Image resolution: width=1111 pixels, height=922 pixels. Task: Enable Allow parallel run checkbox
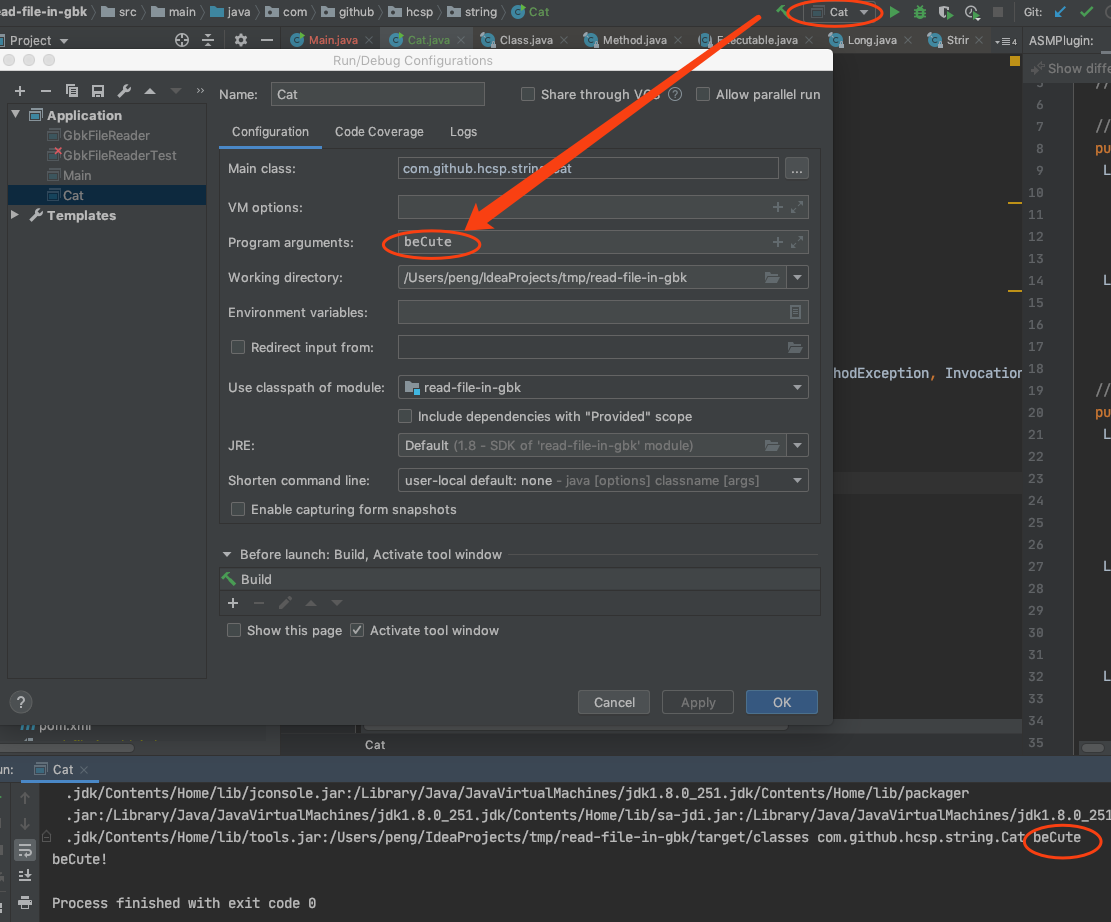coord(703,94)
